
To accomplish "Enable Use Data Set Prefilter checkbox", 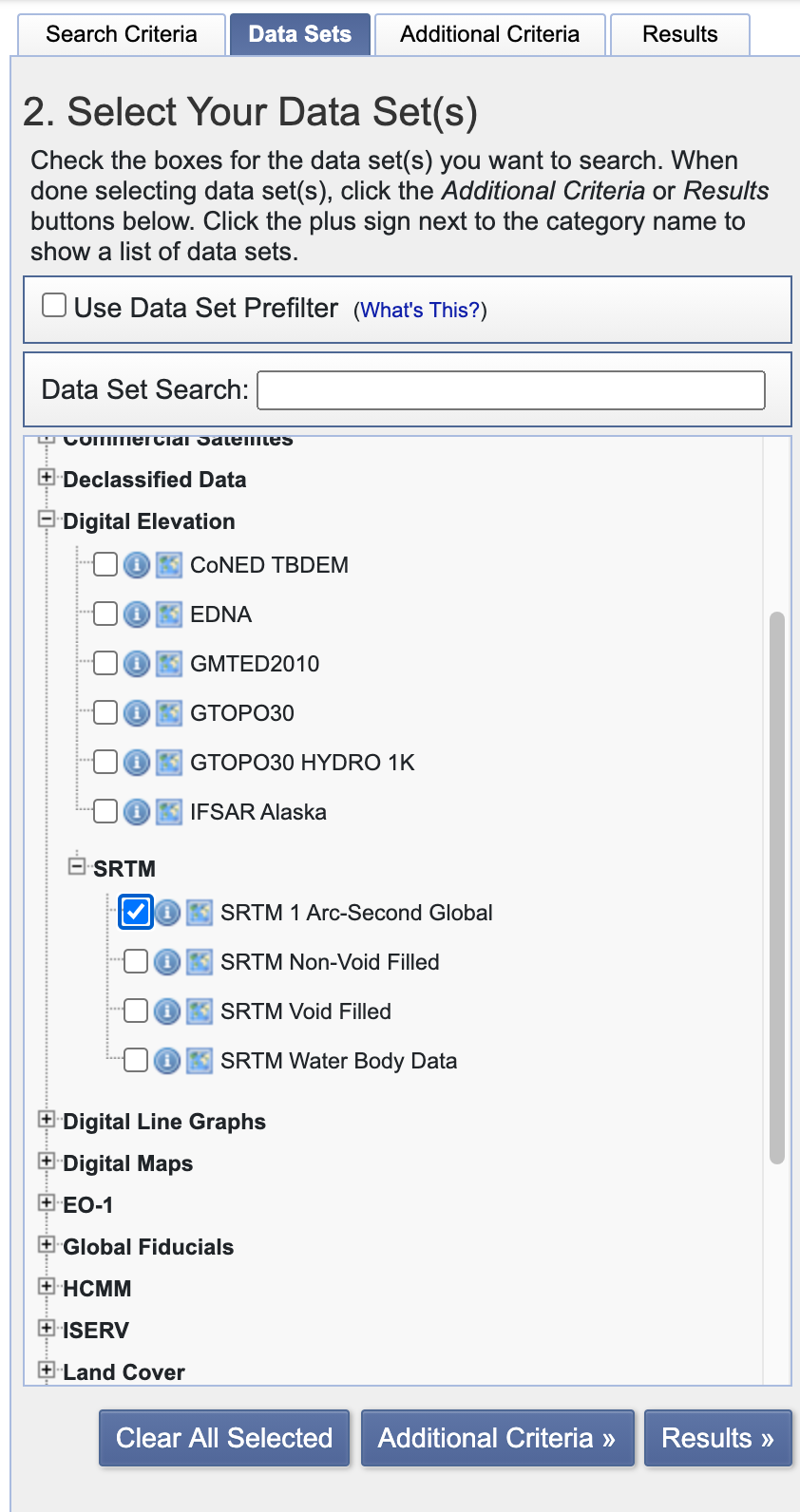I will click(x=54, y=306).
